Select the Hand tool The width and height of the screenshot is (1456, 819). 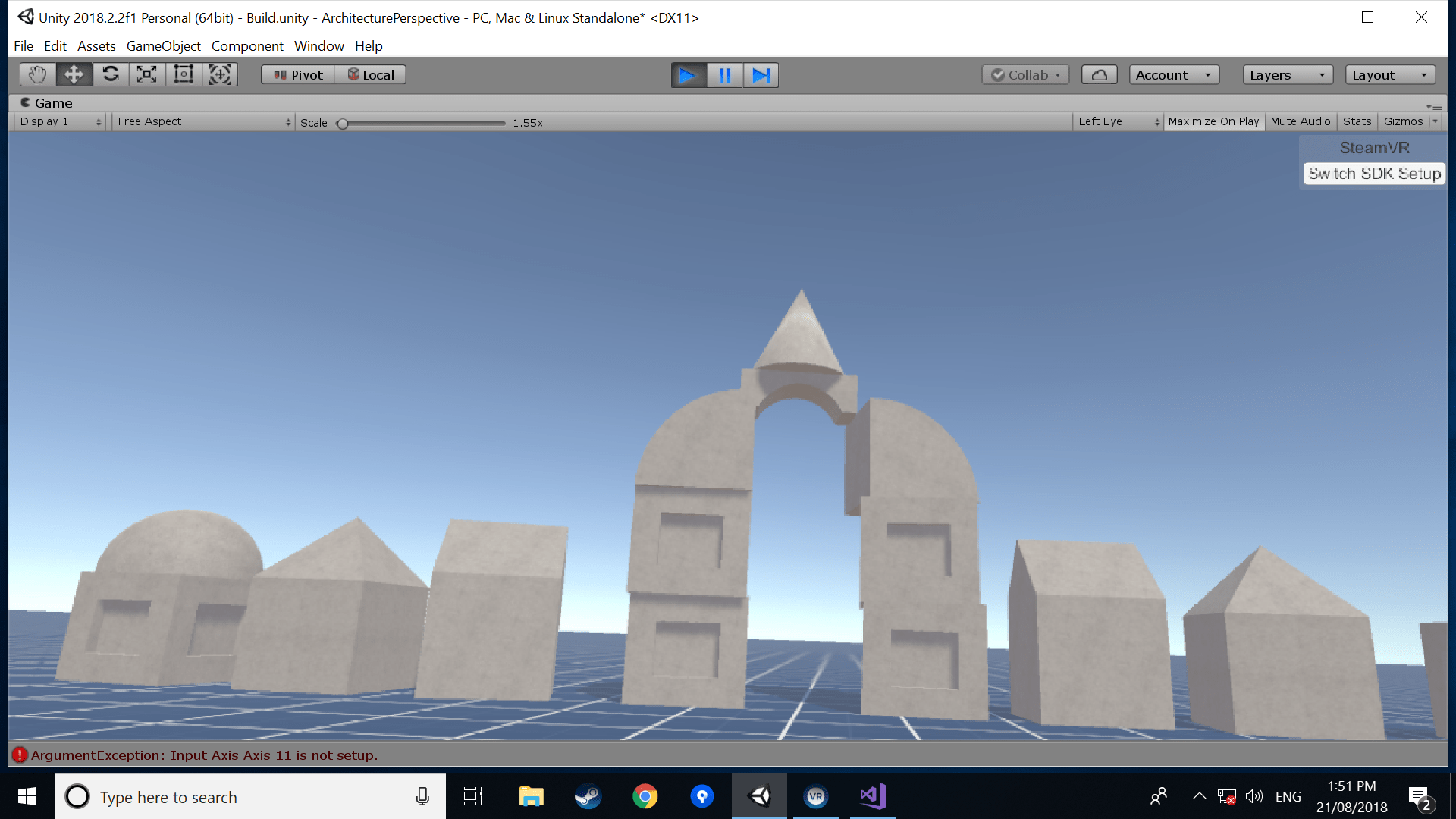click(x=37, y=74)
